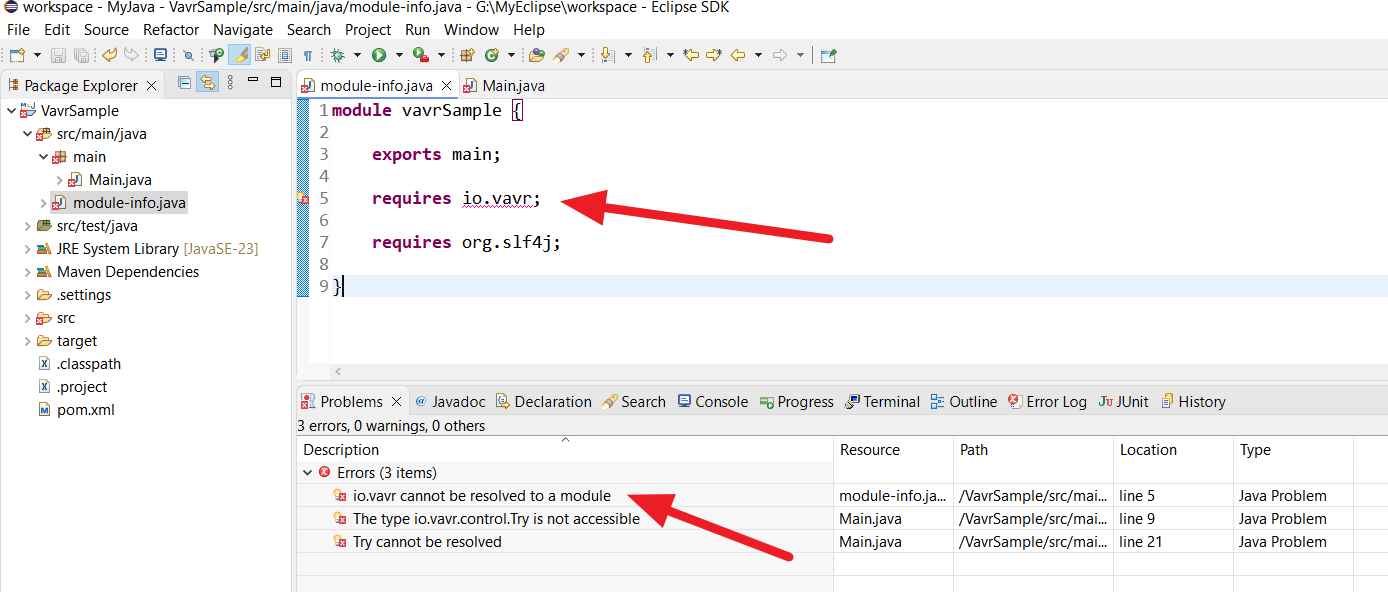The width and height of the screenshot is (1388, 592).
Task: Open the Run button dropdown arrow
Action: click(399, 56)
